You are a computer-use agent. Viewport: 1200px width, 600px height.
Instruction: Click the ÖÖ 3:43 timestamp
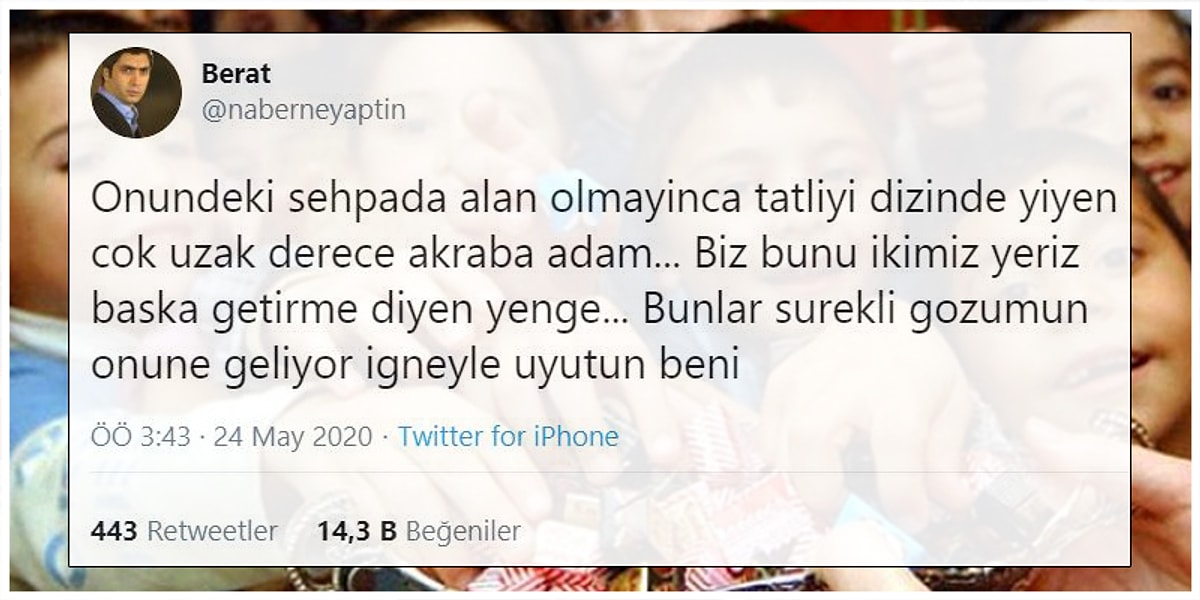tap(140, 437)
